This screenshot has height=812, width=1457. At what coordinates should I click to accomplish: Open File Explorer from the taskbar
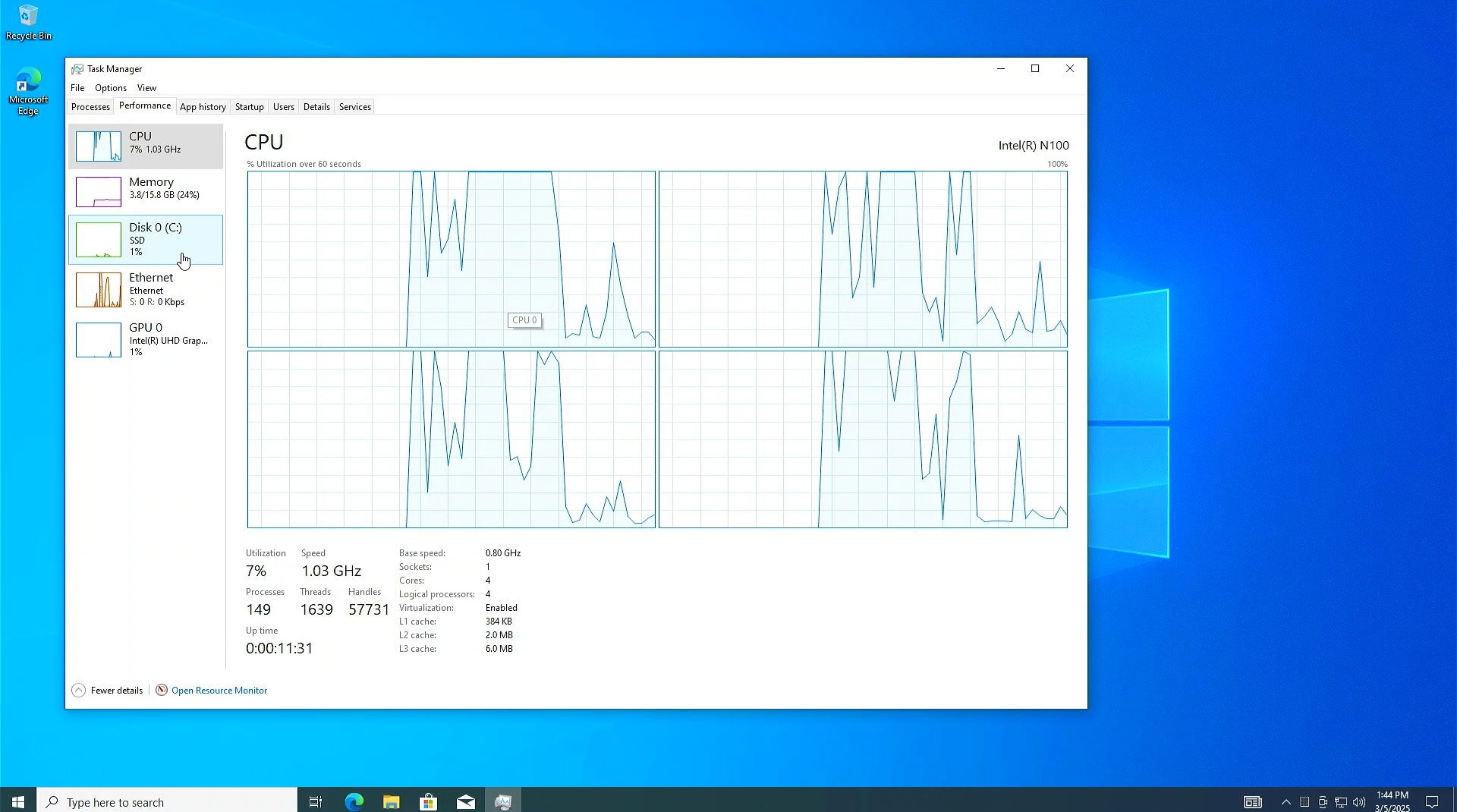391,801
